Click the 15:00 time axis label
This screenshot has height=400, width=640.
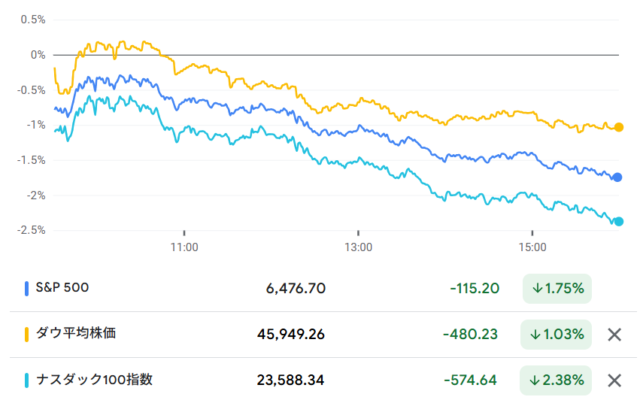532,246
